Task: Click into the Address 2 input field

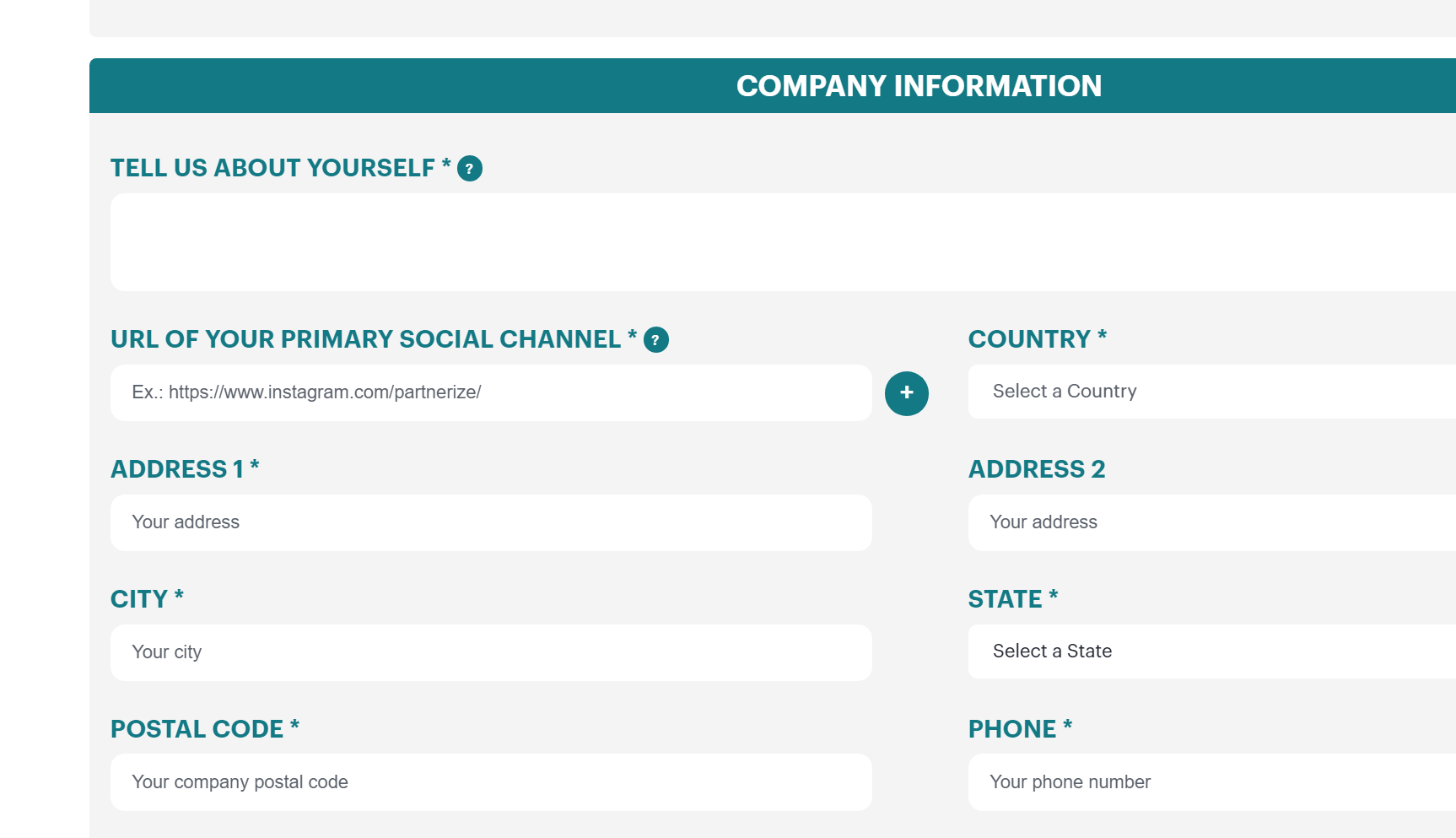Action: [x=1211, y=523]
